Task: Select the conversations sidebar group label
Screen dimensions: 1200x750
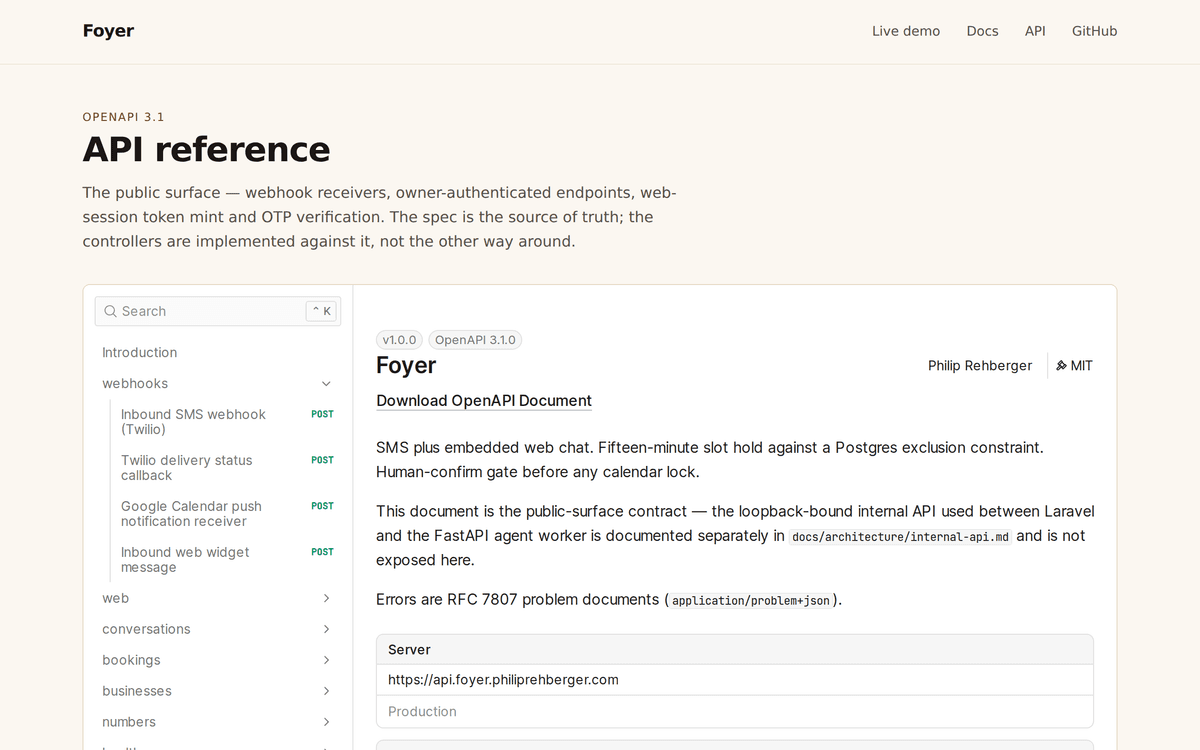Action: point(146,629)
